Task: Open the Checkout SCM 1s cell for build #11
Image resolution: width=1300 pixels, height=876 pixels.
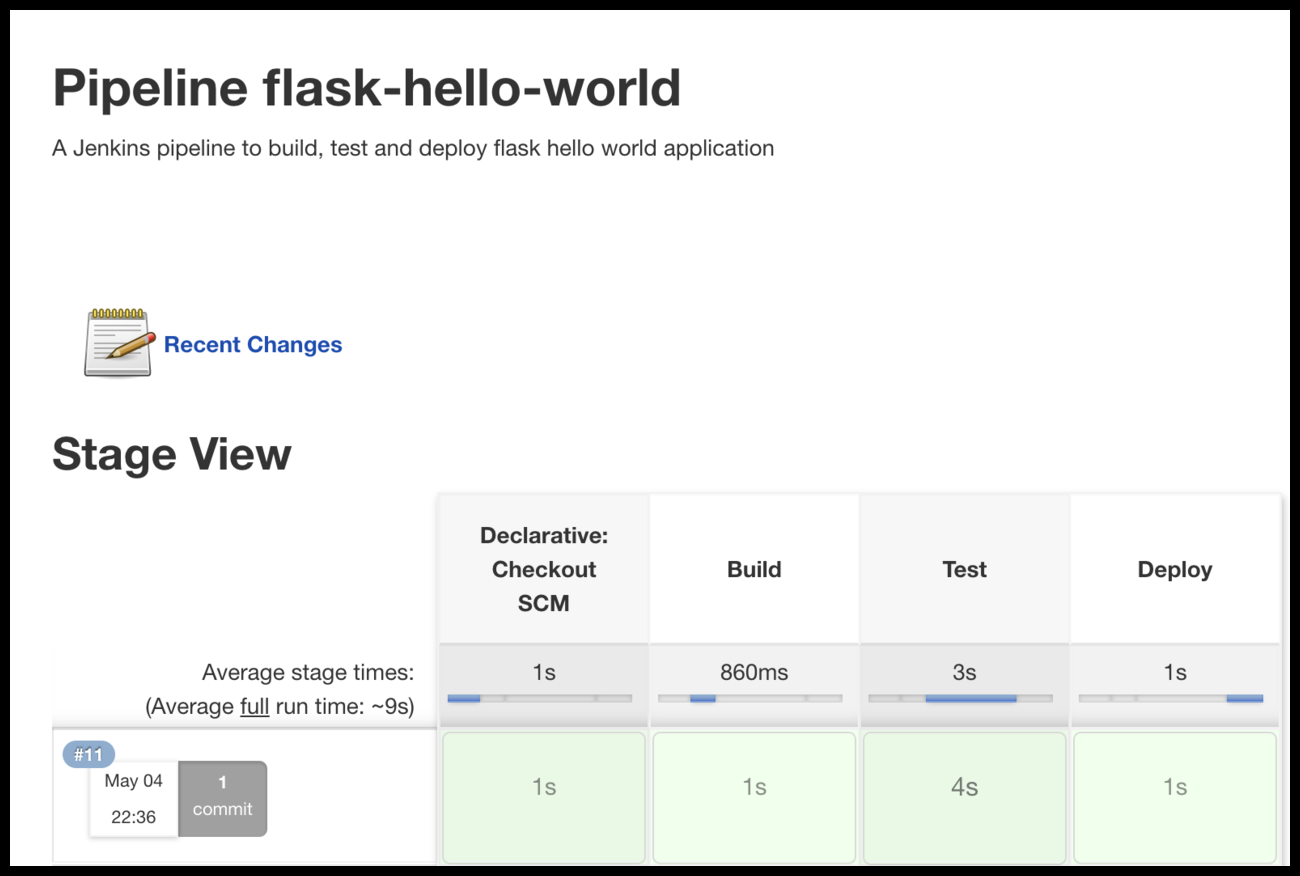Action: click(544, 797)
